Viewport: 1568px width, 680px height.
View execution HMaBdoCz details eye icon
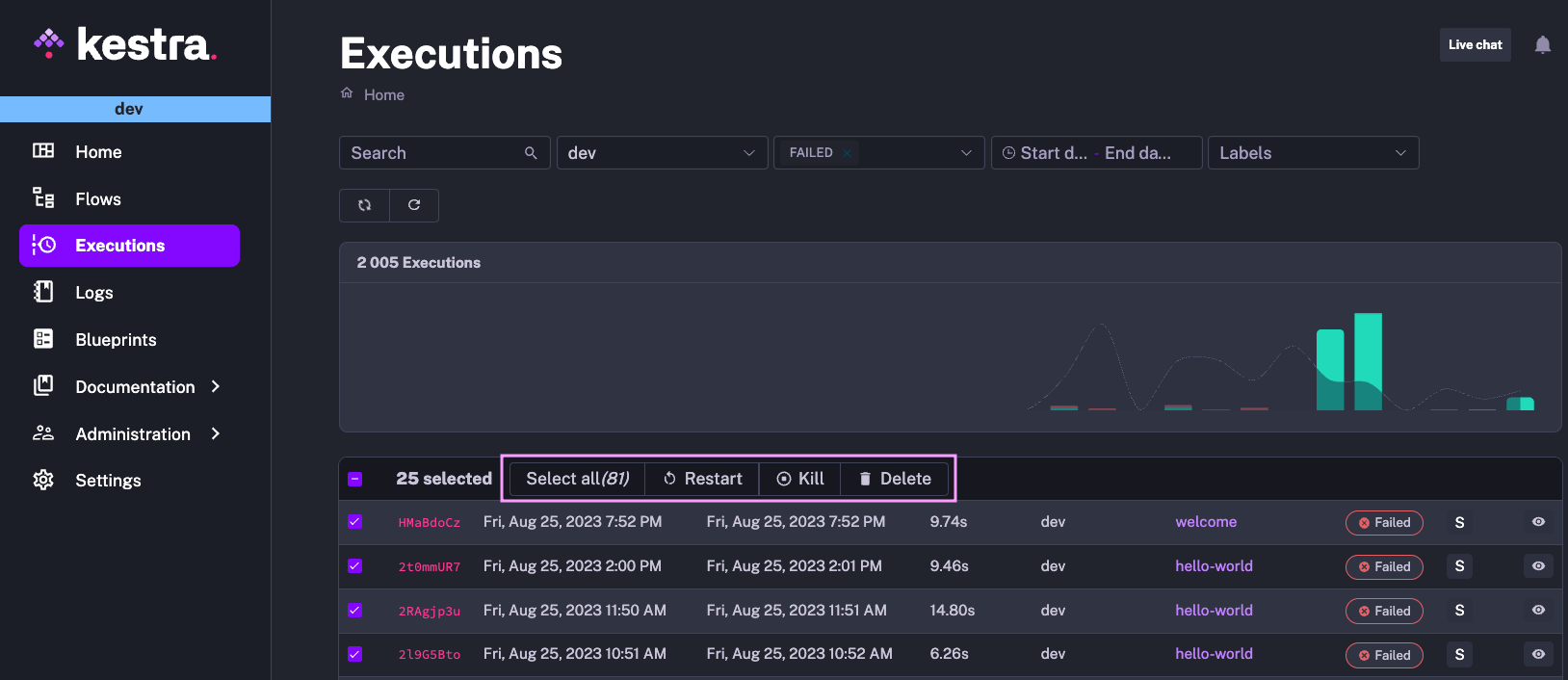1538,522
